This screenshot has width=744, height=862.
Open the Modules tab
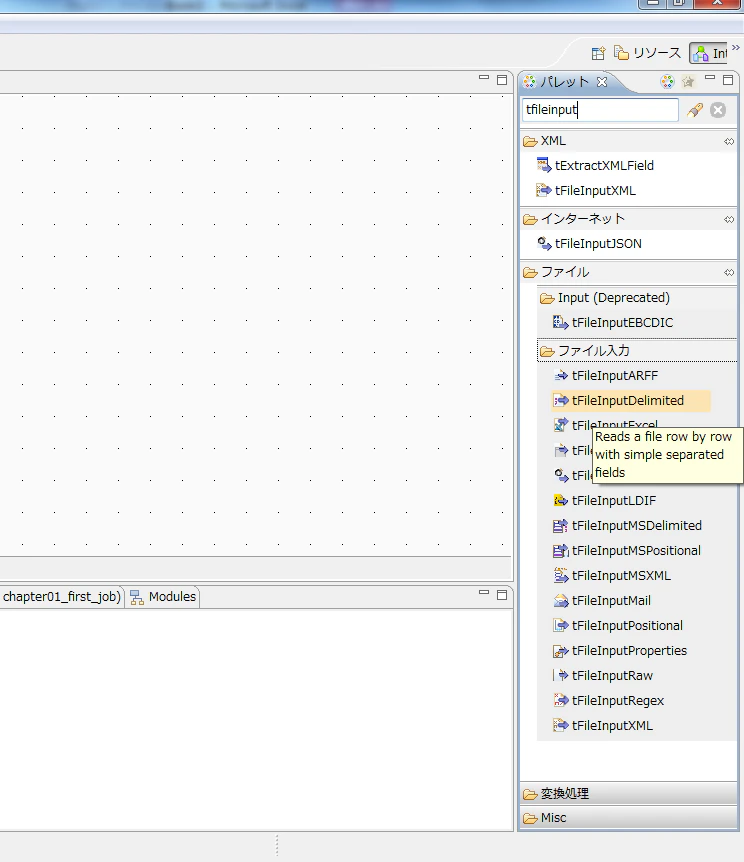click(x=163, y=597)
